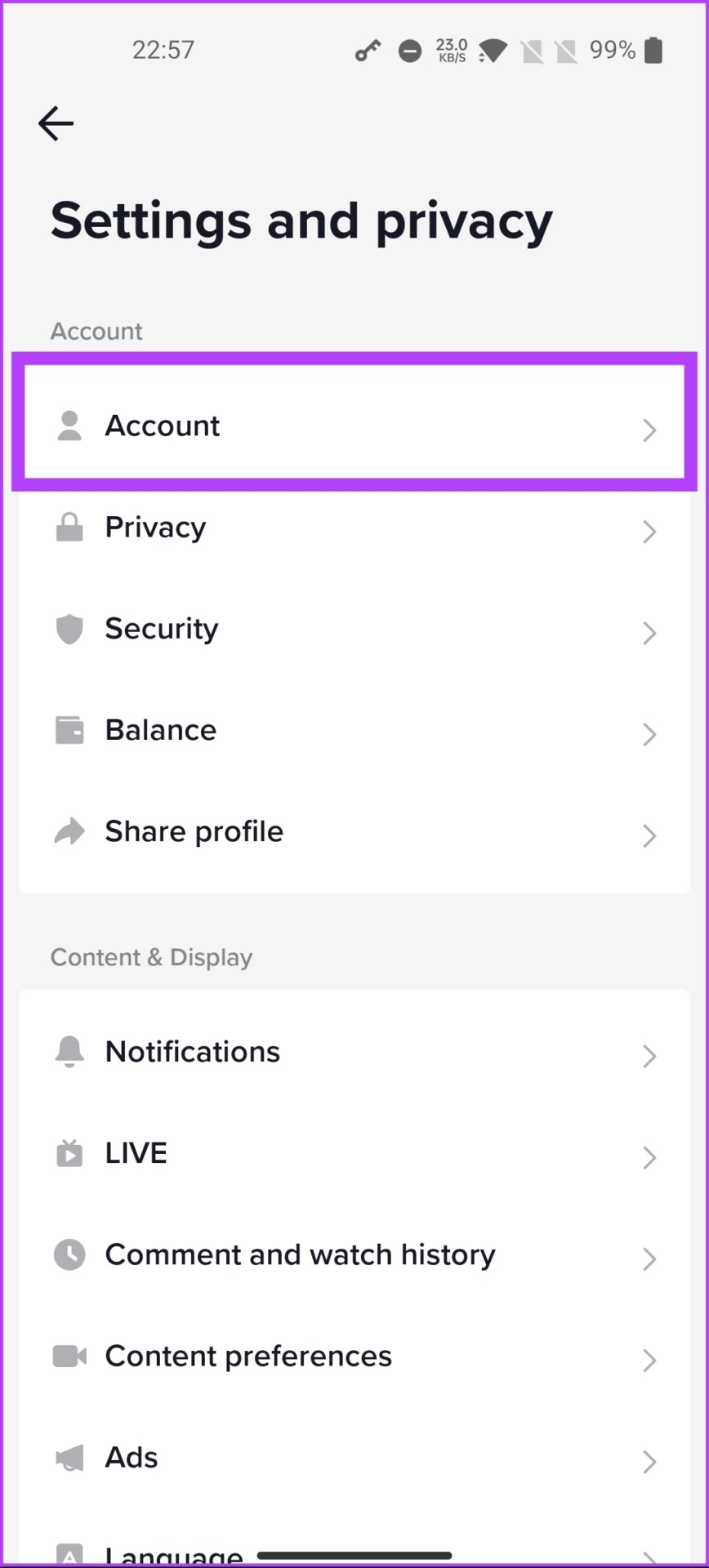
Task: Tap the share arrow icon beside Share profile
Action: click(x=69, y=831)
